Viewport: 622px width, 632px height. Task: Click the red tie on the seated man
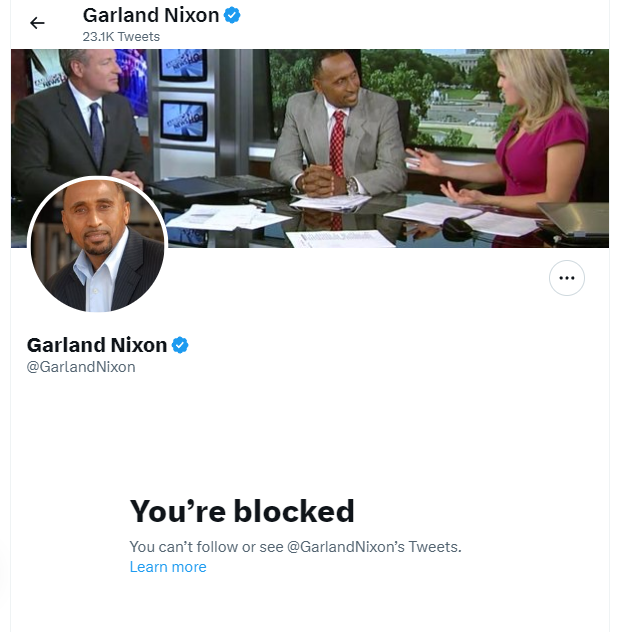pos(337,143)
